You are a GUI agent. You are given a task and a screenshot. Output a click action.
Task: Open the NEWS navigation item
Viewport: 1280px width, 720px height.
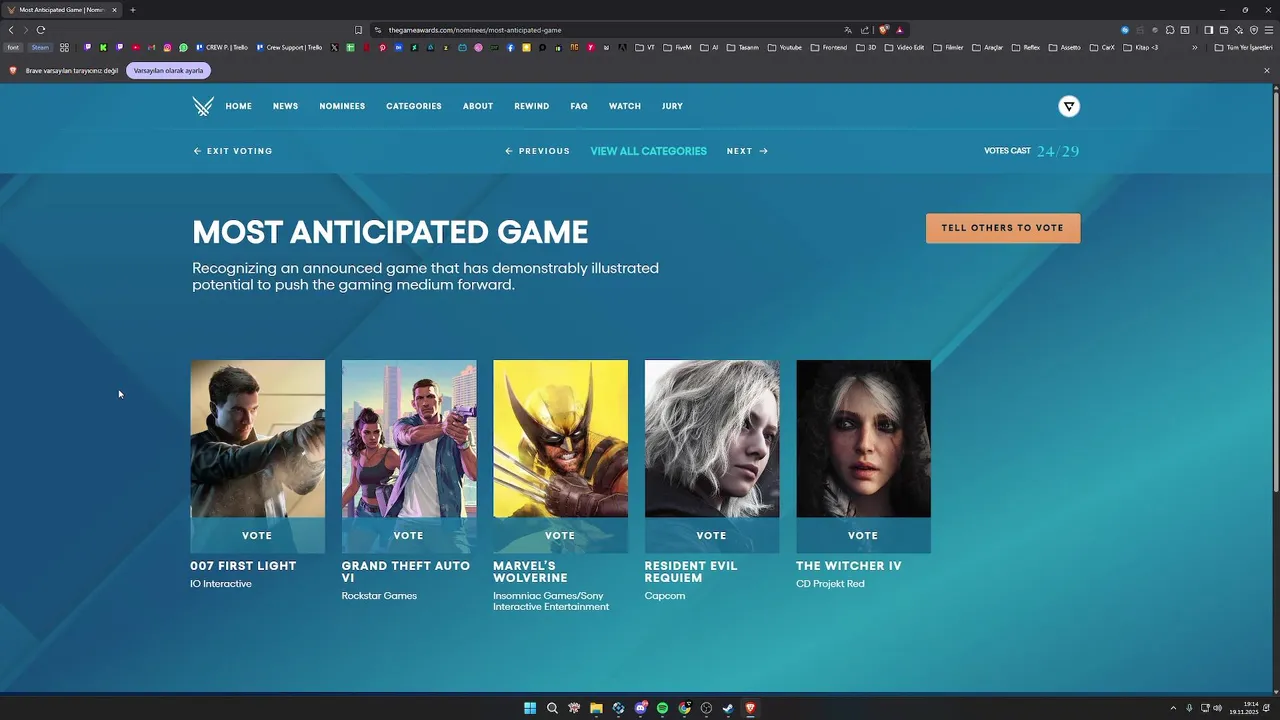click(286, 106)
